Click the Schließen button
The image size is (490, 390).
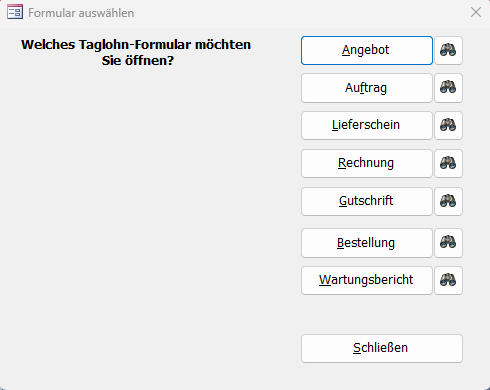(x=382, y=348)
